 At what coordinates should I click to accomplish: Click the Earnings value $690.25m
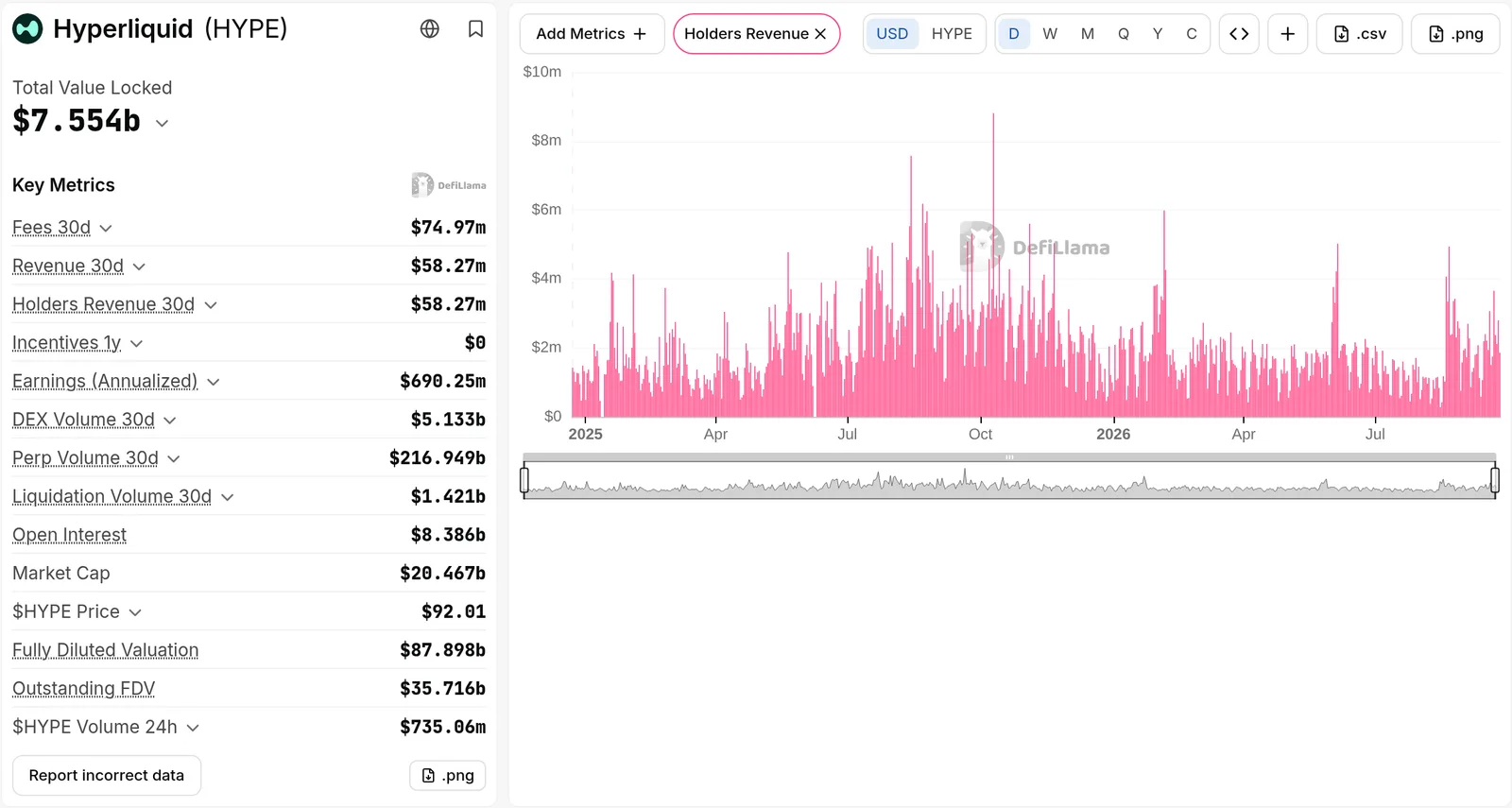pos(442,381)
